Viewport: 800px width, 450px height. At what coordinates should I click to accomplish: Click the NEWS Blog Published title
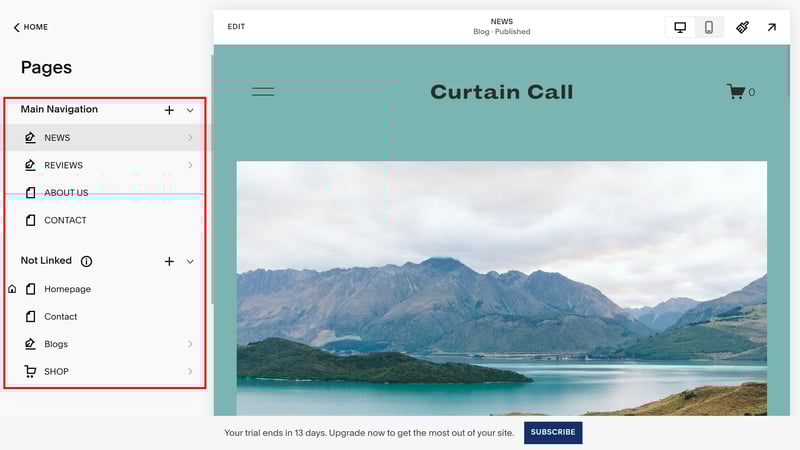point(502,27)
